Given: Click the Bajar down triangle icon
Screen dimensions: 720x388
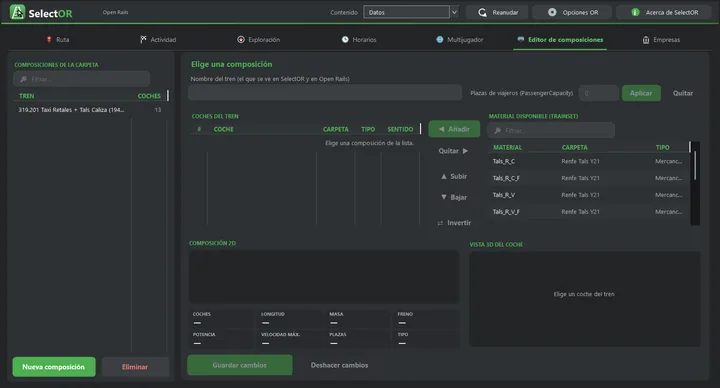Looking at the screenshot, I should 444,197.
